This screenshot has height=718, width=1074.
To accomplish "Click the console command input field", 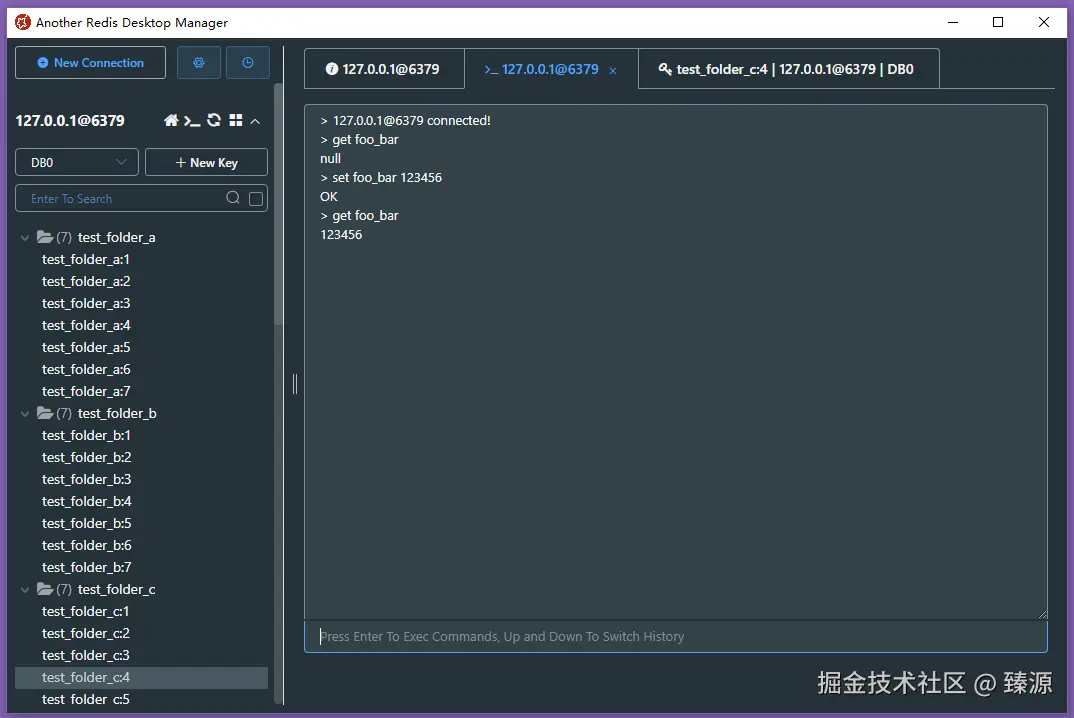I will [675, 636].
